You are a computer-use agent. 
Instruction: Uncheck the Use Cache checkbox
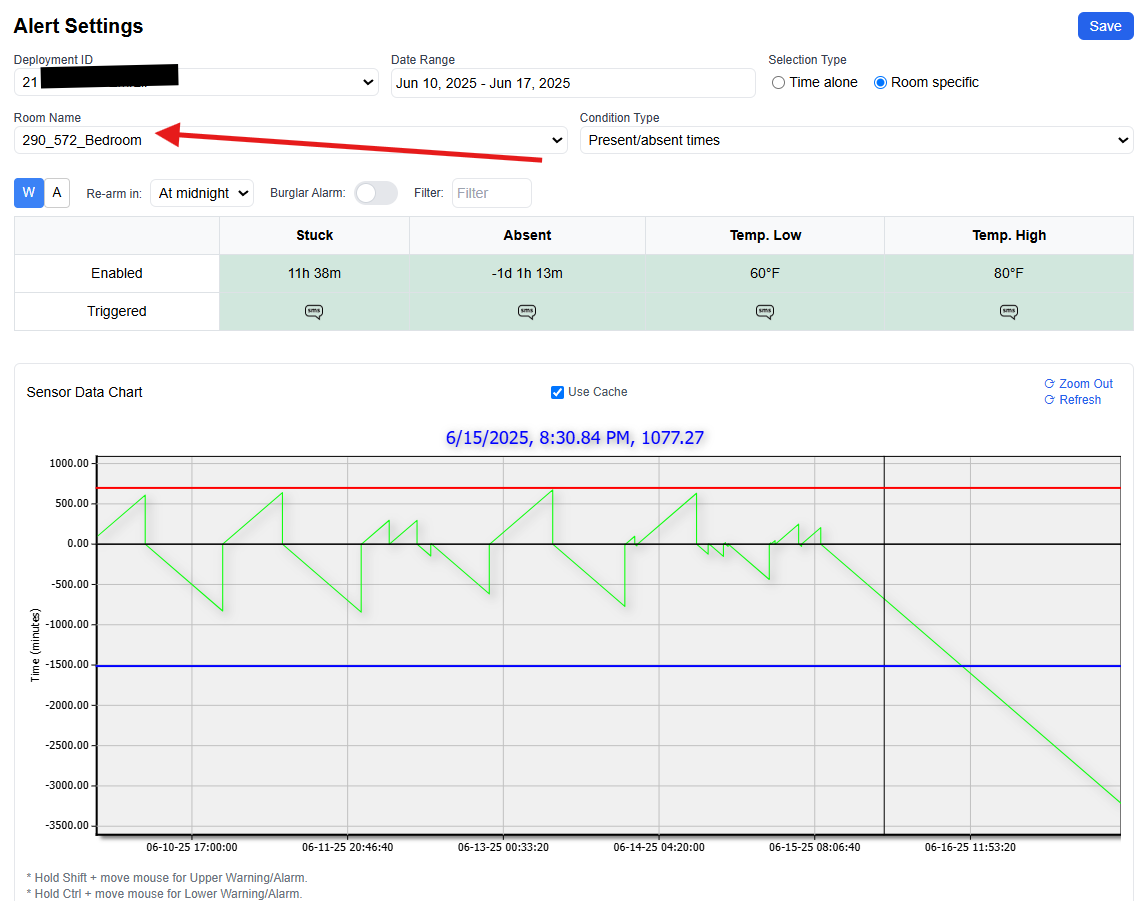[x=558, y=392]
